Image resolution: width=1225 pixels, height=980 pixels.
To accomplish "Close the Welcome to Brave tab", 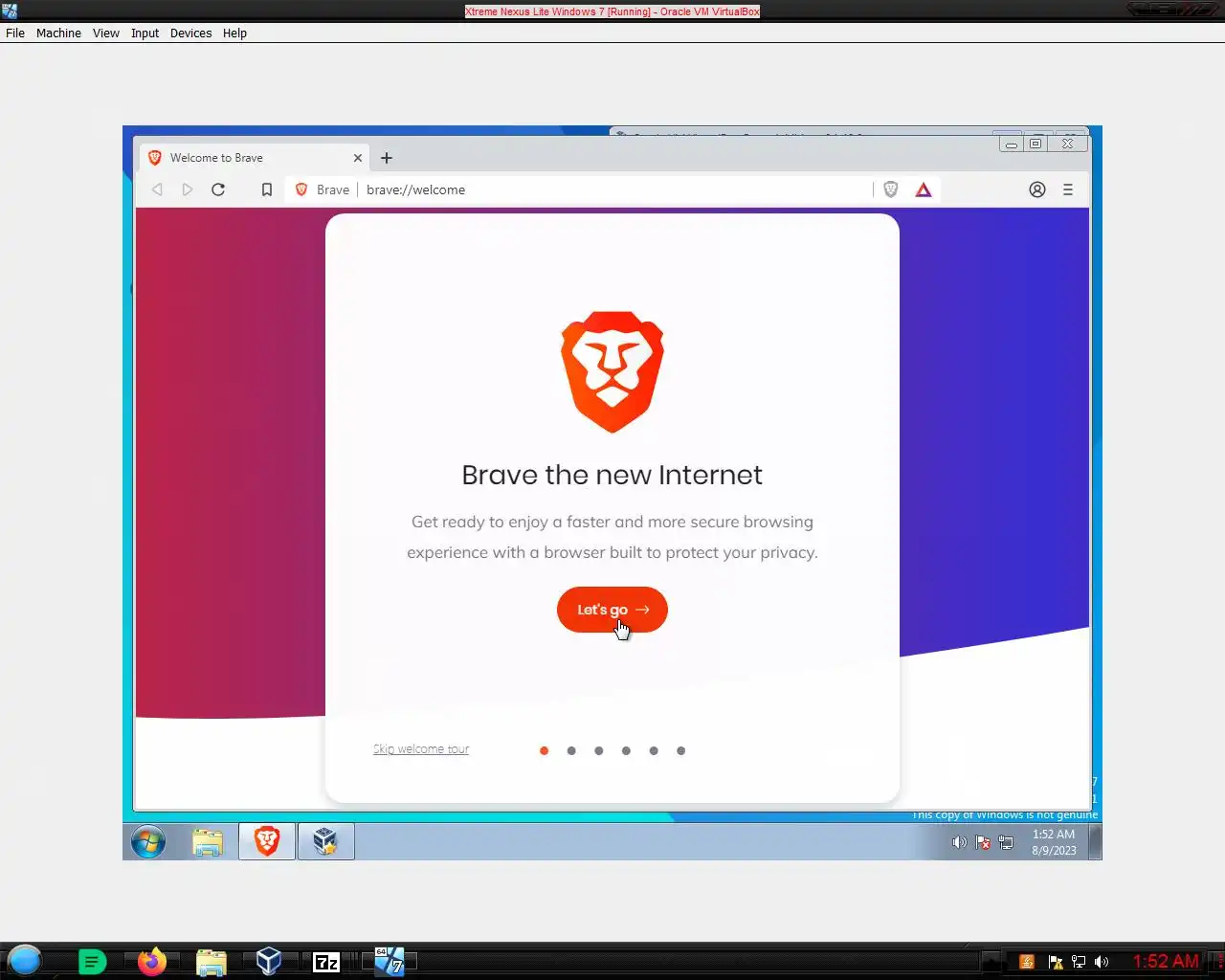I will pos(358,158).
